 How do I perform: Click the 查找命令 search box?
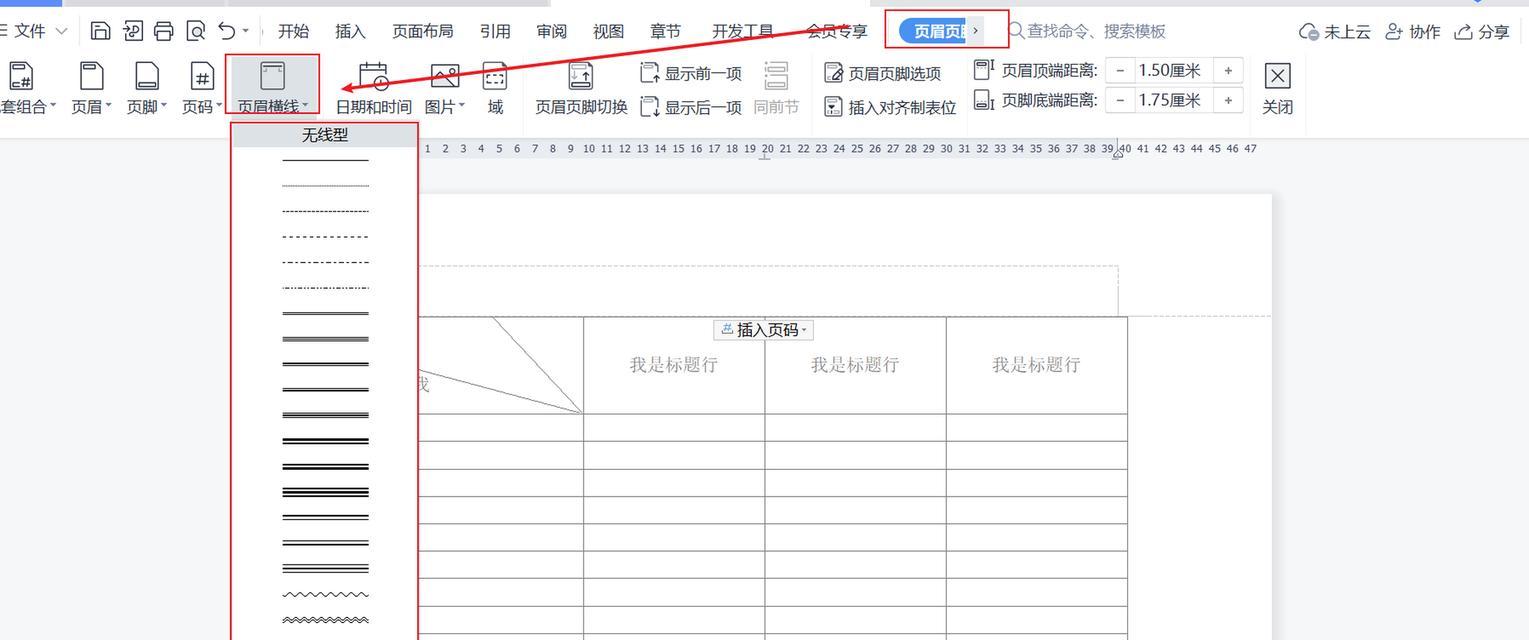click(x=1088, y=31)
